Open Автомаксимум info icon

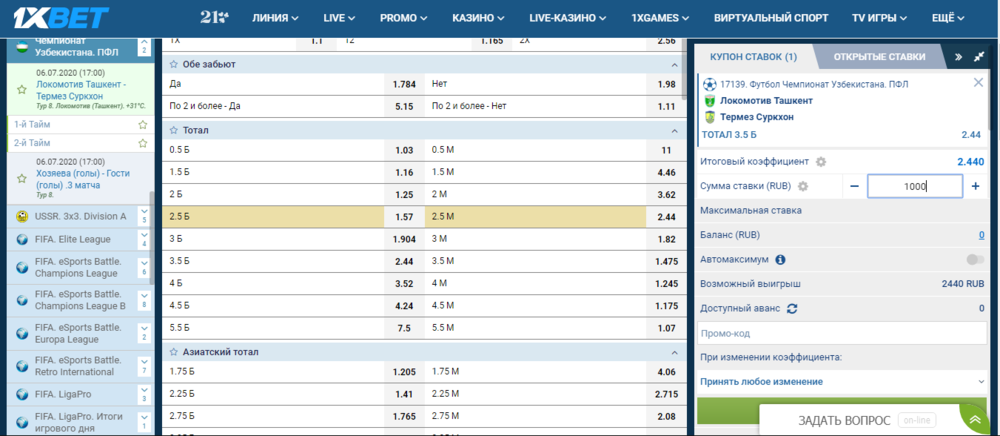(780, 259)
